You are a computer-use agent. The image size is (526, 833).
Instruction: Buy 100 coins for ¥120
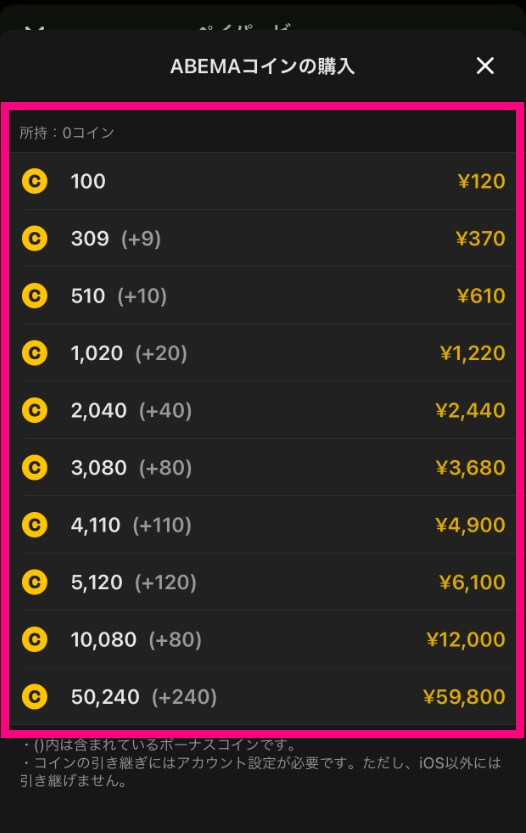point(262,181)
